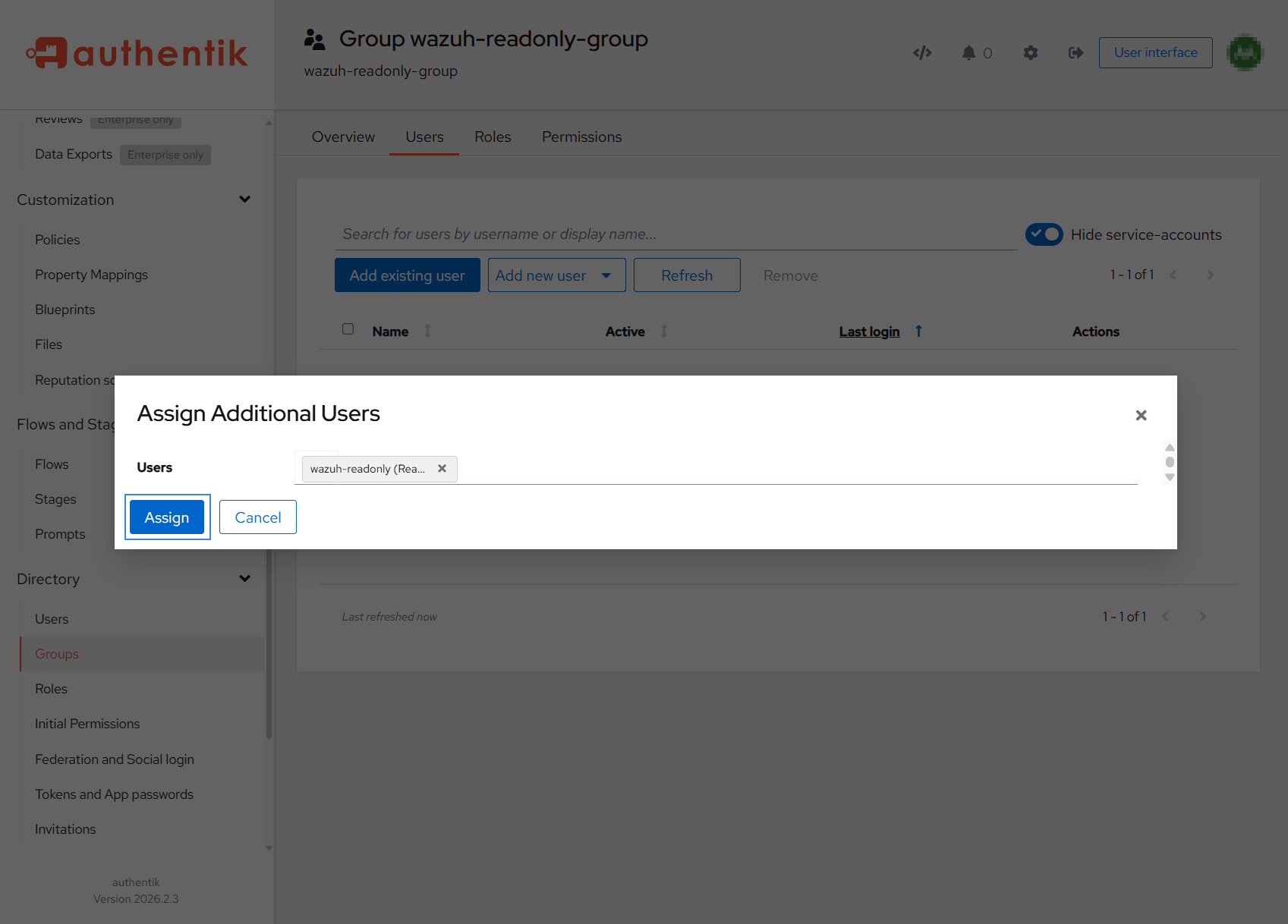Open the notifications bell icon
Viewport: 1288px width, 924px height.
coord(968,52)
